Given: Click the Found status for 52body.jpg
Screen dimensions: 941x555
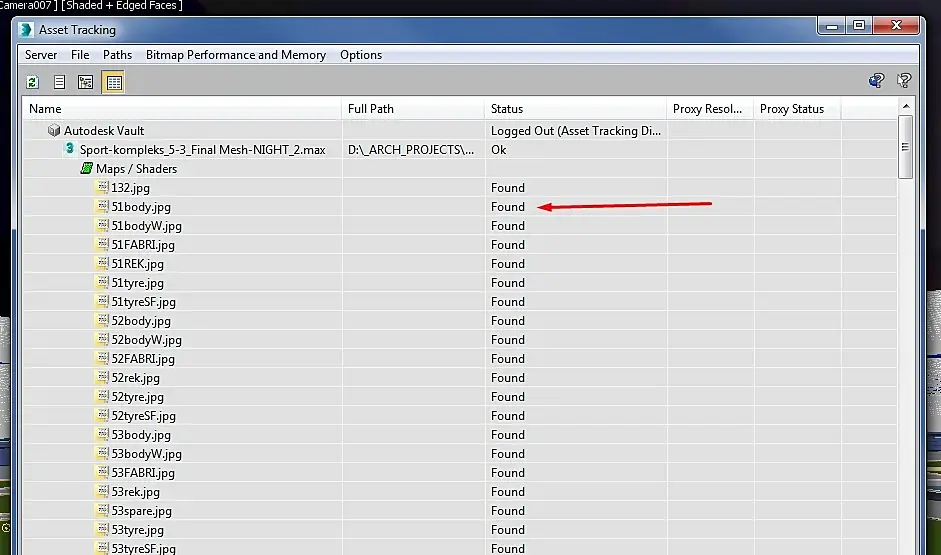Looking at the screenshot, I should coord(508,321).
